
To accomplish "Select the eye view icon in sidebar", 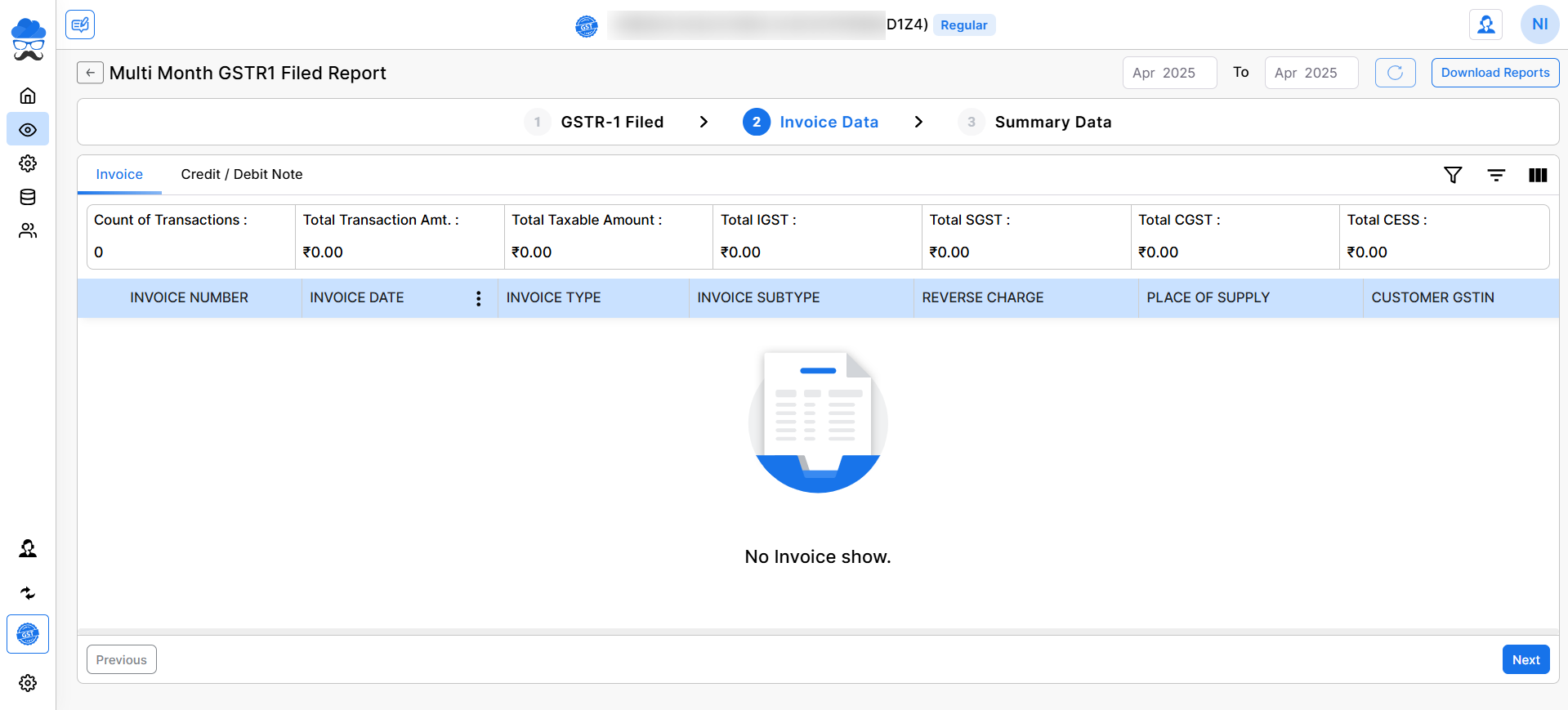I will tap(28, 130).
